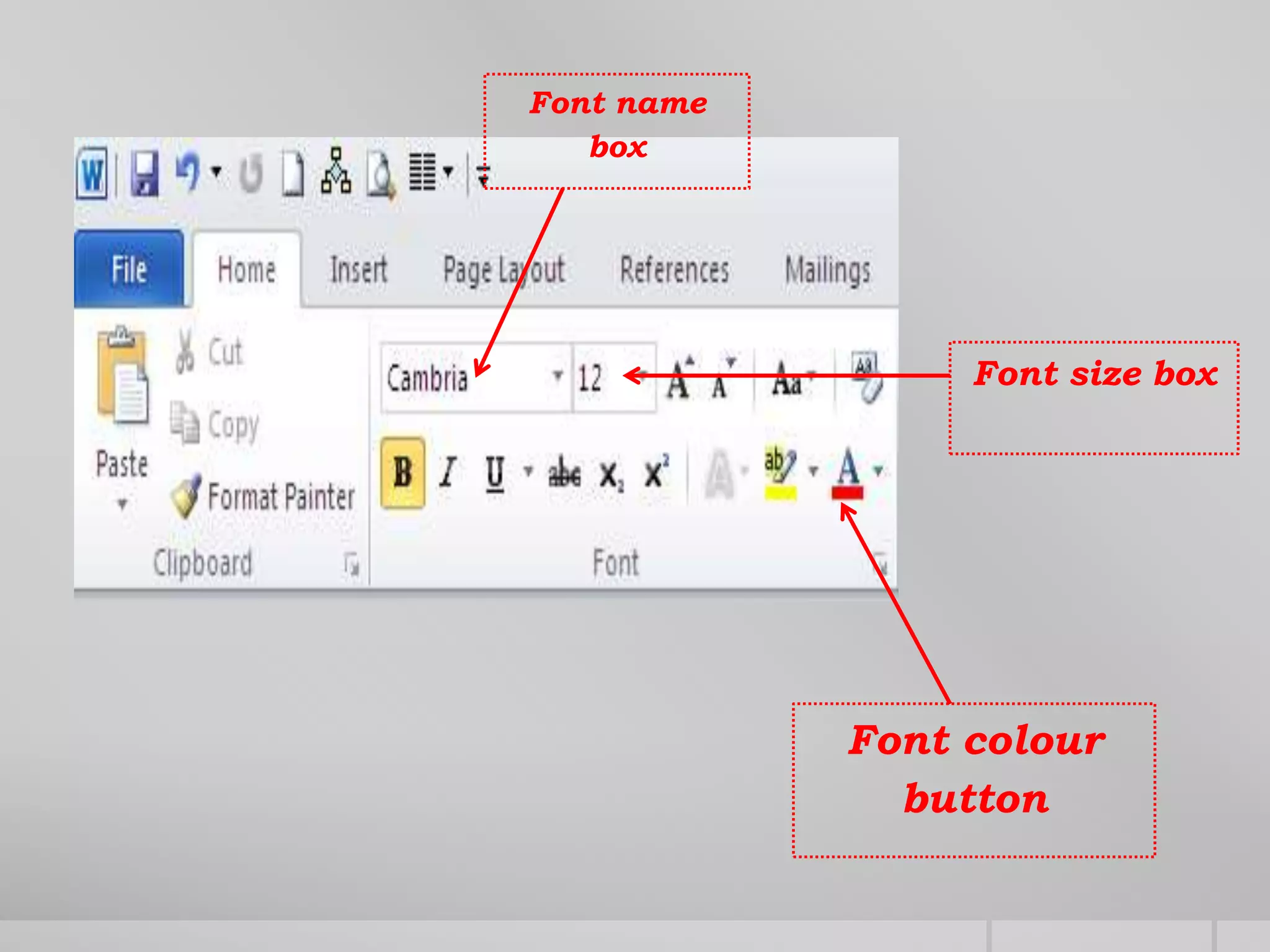Click the columns icon in quick access toolbar
The width and height of the screenshot is (1270, 952).
tap(422, 172)
